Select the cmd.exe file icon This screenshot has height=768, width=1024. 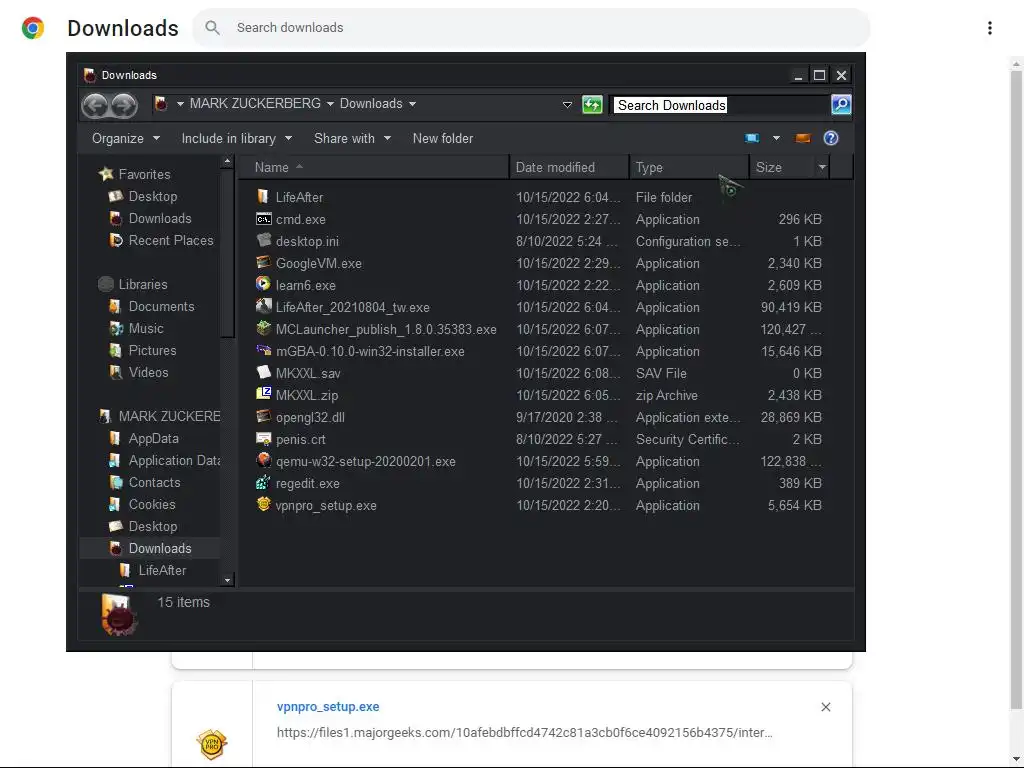point(263,219)
